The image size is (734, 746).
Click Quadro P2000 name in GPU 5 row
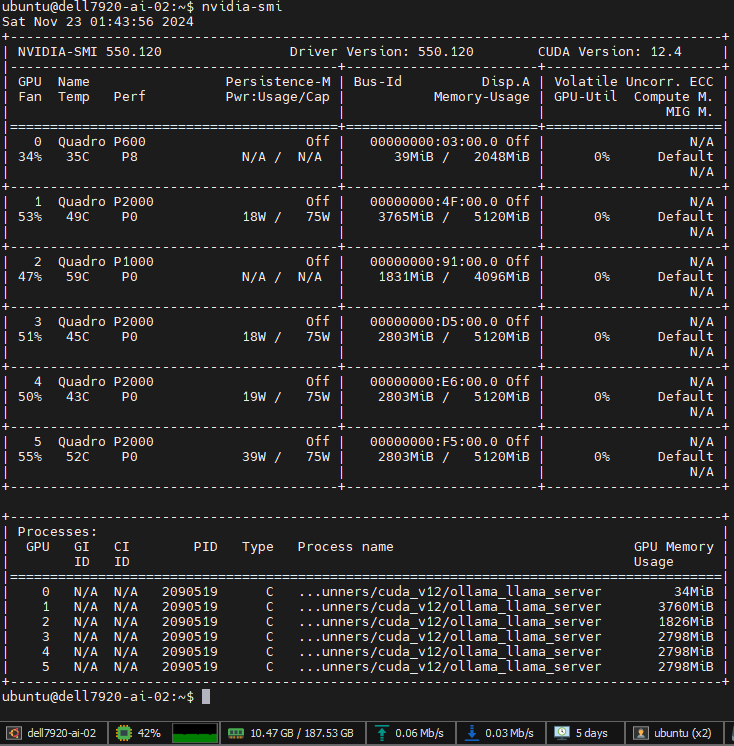pos(106,442)
